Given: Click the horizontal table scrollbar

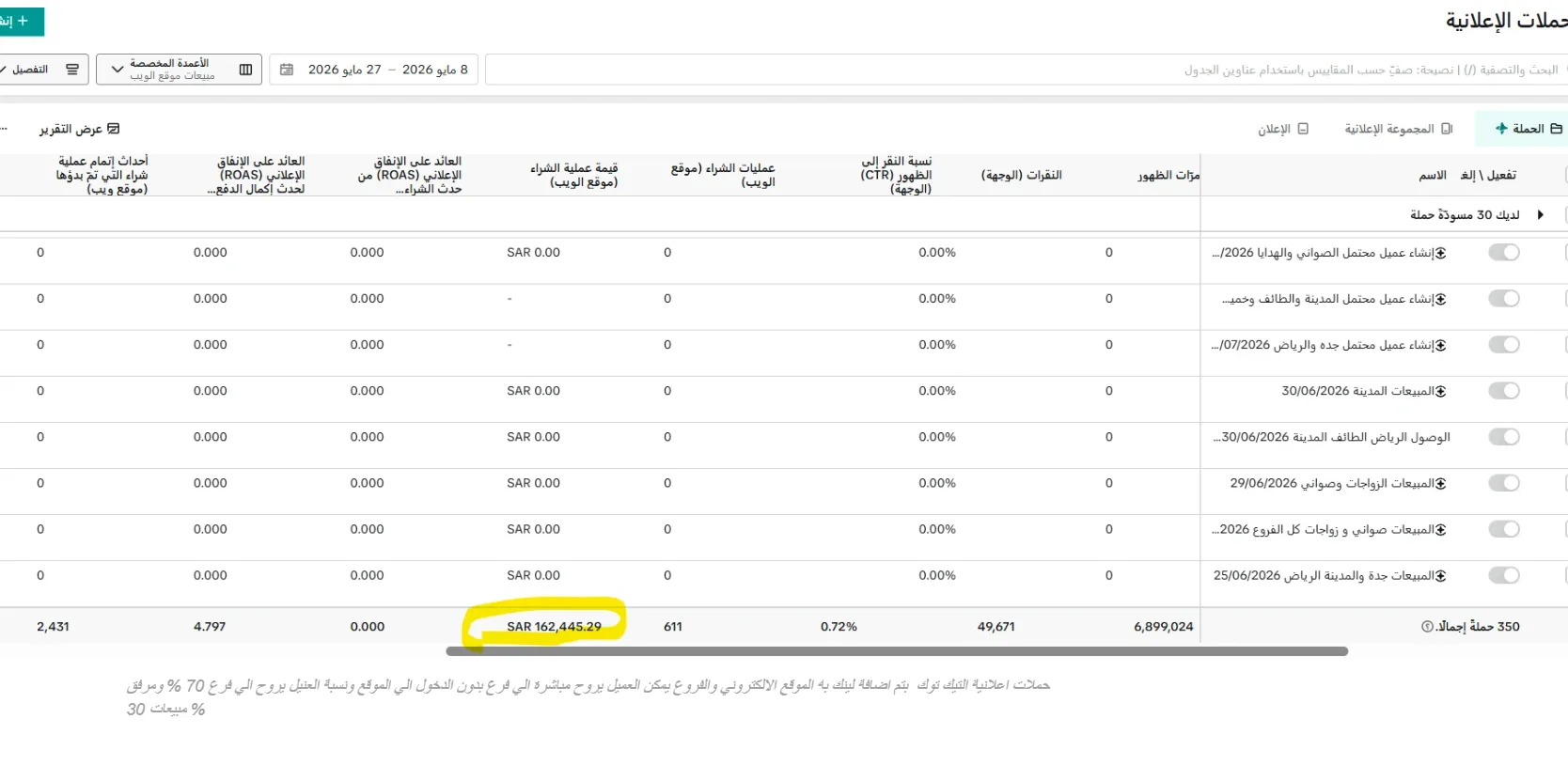Looking at the screenshot, I should pyautogui.click(x=897, y=651).
